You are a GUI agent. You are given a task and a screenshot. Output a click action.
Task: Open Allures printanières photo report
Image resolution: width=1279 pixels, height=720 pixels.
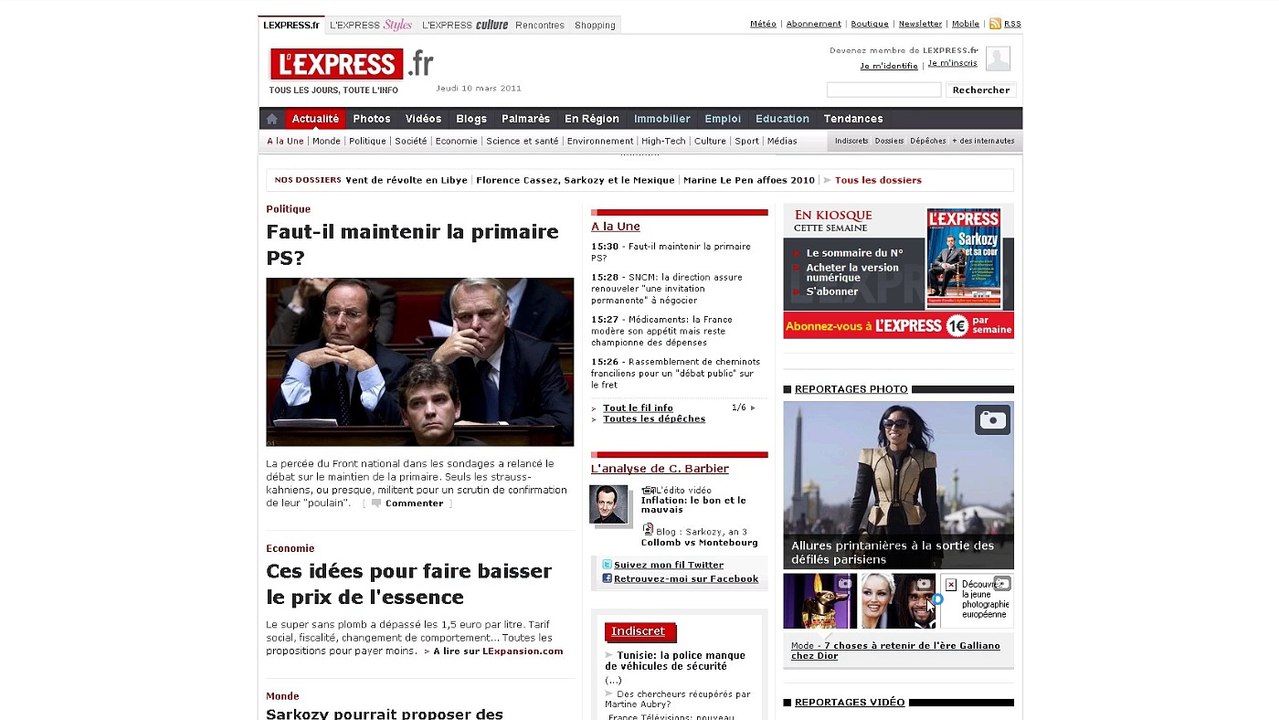(898, 485)
